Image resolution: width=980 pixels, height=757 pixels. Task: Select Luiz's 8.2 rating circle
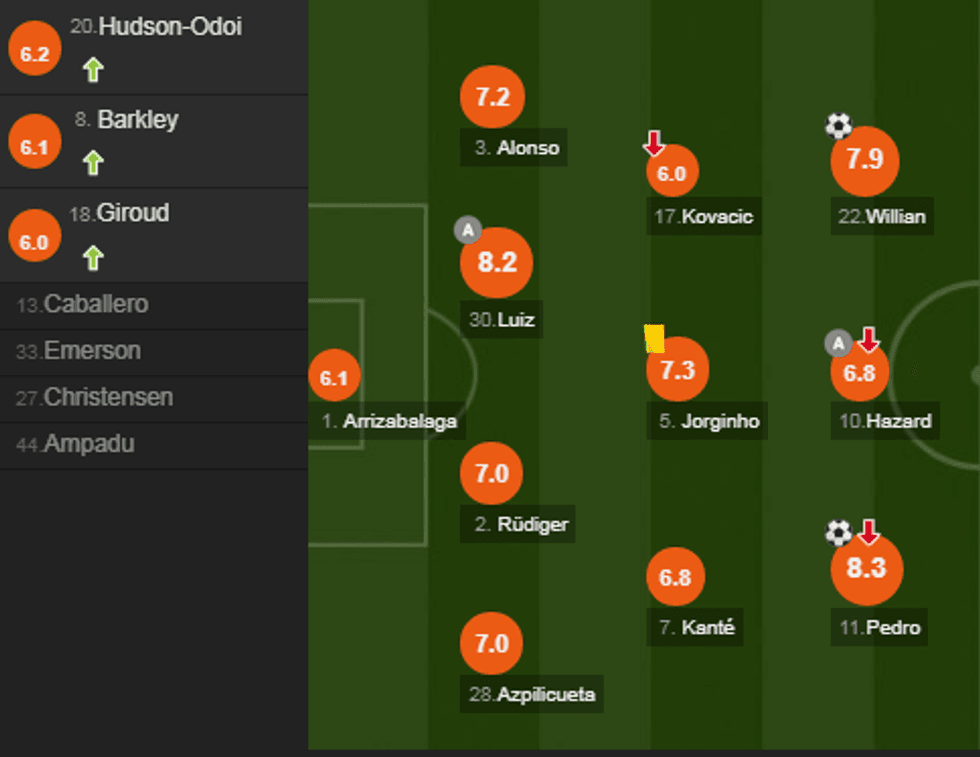(x=496, y=263)
